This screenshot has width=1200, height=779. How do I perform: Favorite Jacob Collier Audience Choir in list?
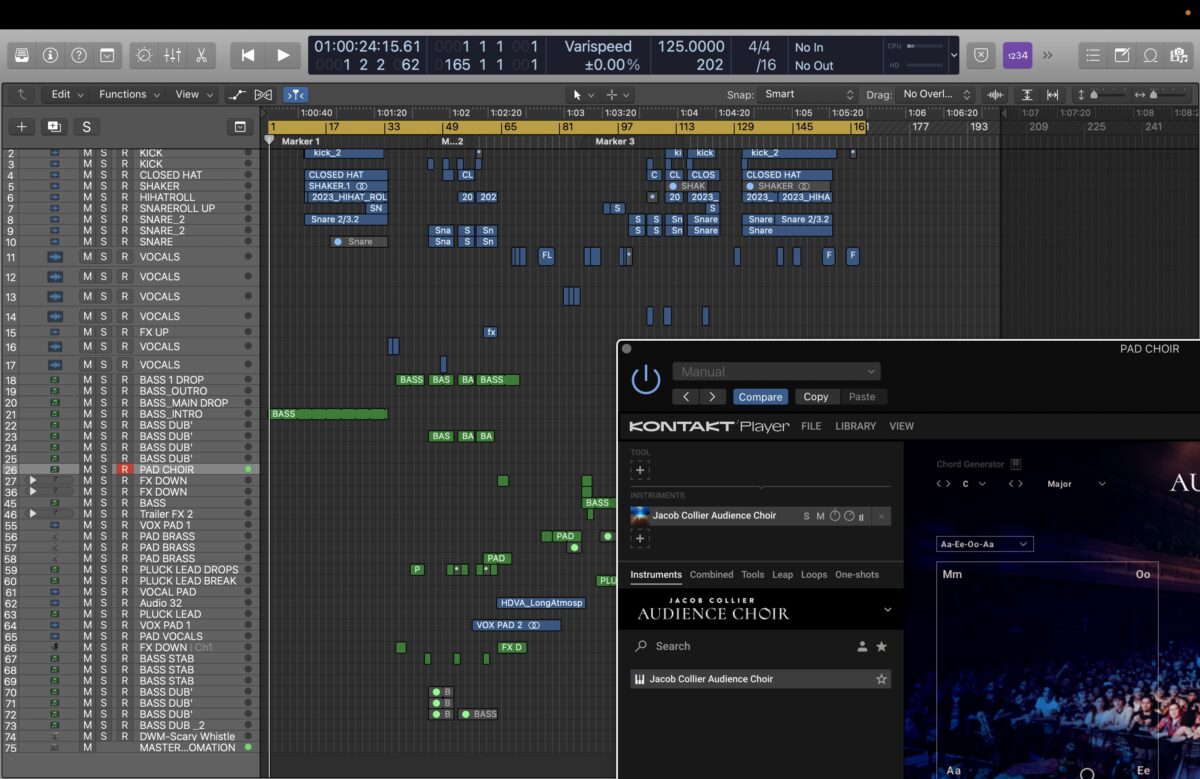tap(881, 679)
